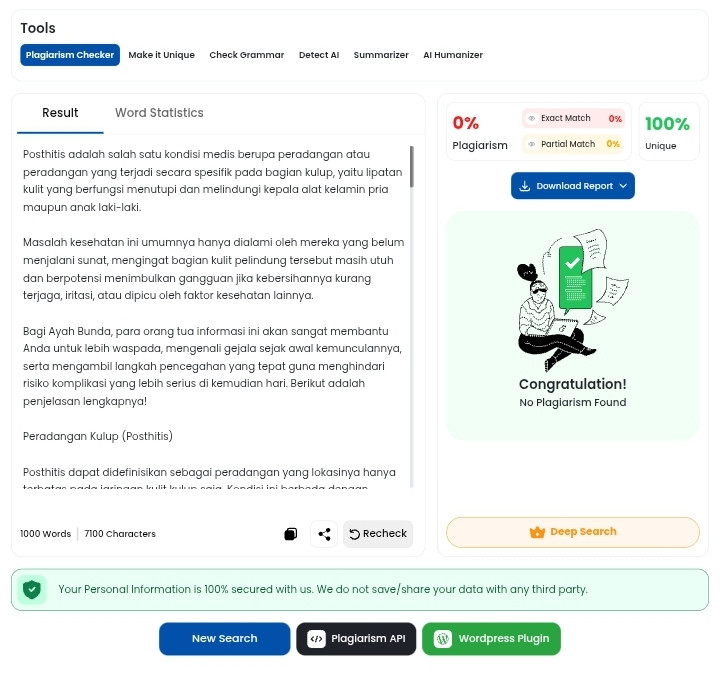The height and width of the screenshot is (683, 720).
Task: Click the crown icon on Deep Search
Action: tap(537, 532)
